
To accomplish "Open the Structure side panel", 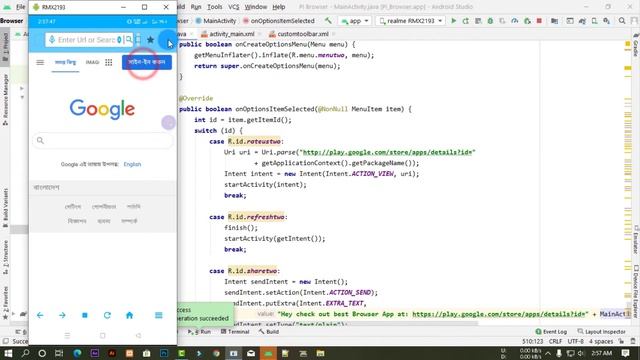I will click(5, 257).
